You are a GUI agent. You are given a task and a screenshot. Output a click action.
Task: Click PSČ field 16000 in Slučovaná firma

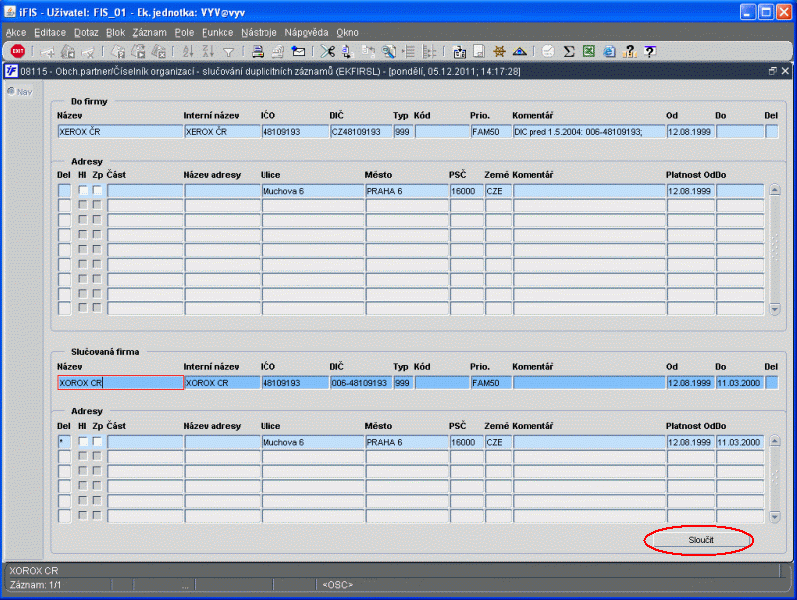(467, 442)
